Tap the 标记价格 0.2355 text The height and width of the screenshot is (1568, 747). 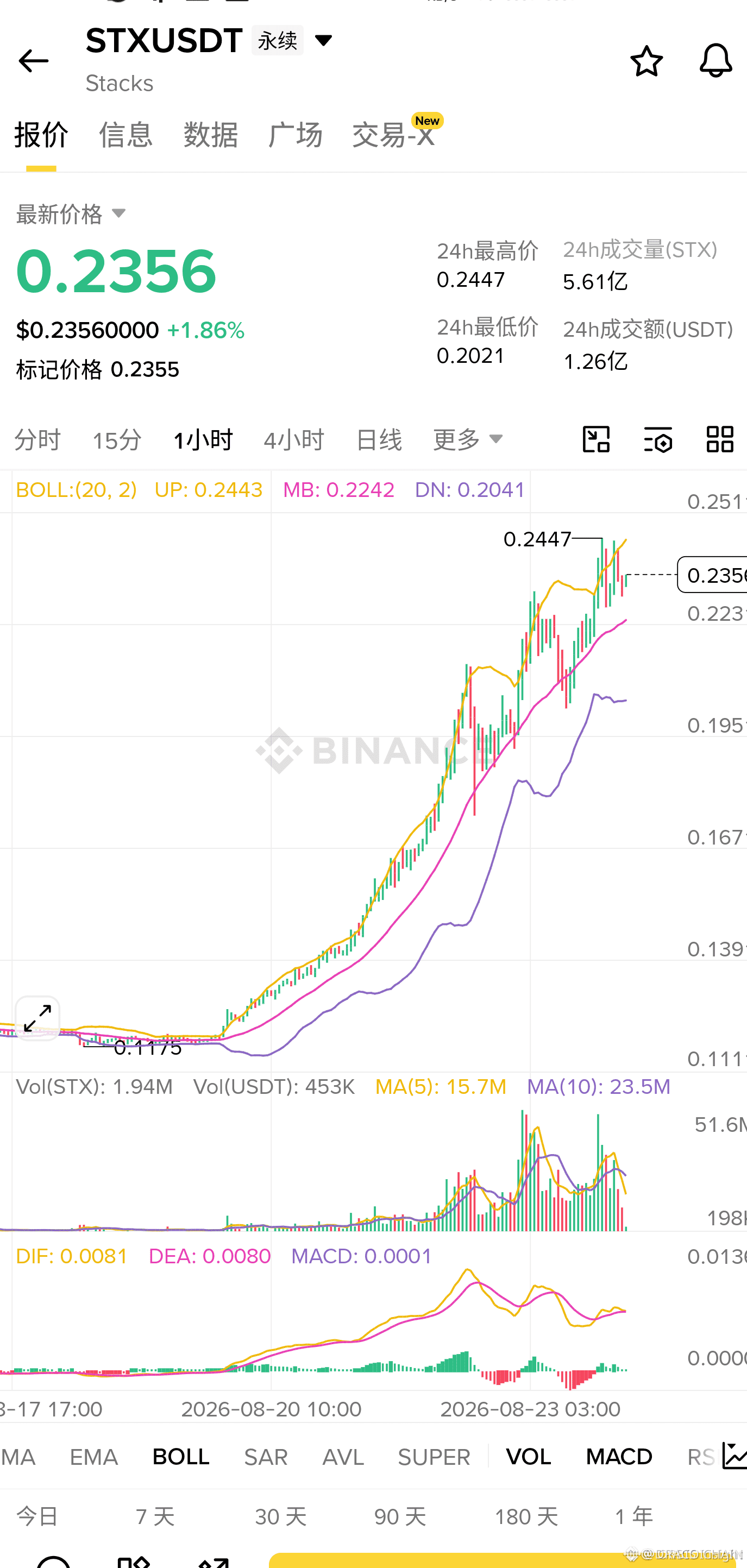point(97,369)
